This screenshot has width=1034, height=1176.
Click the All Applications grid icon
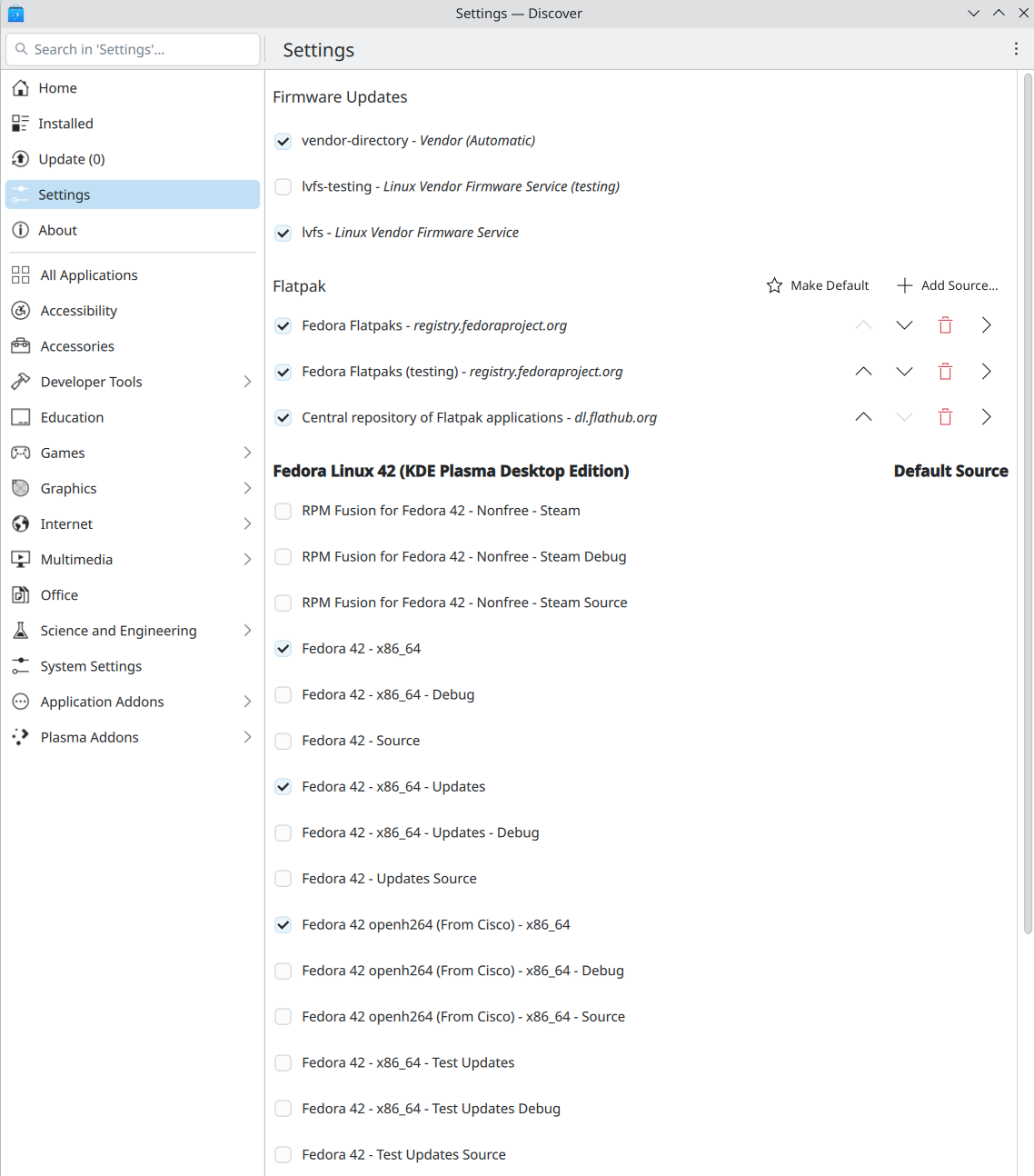21,274
